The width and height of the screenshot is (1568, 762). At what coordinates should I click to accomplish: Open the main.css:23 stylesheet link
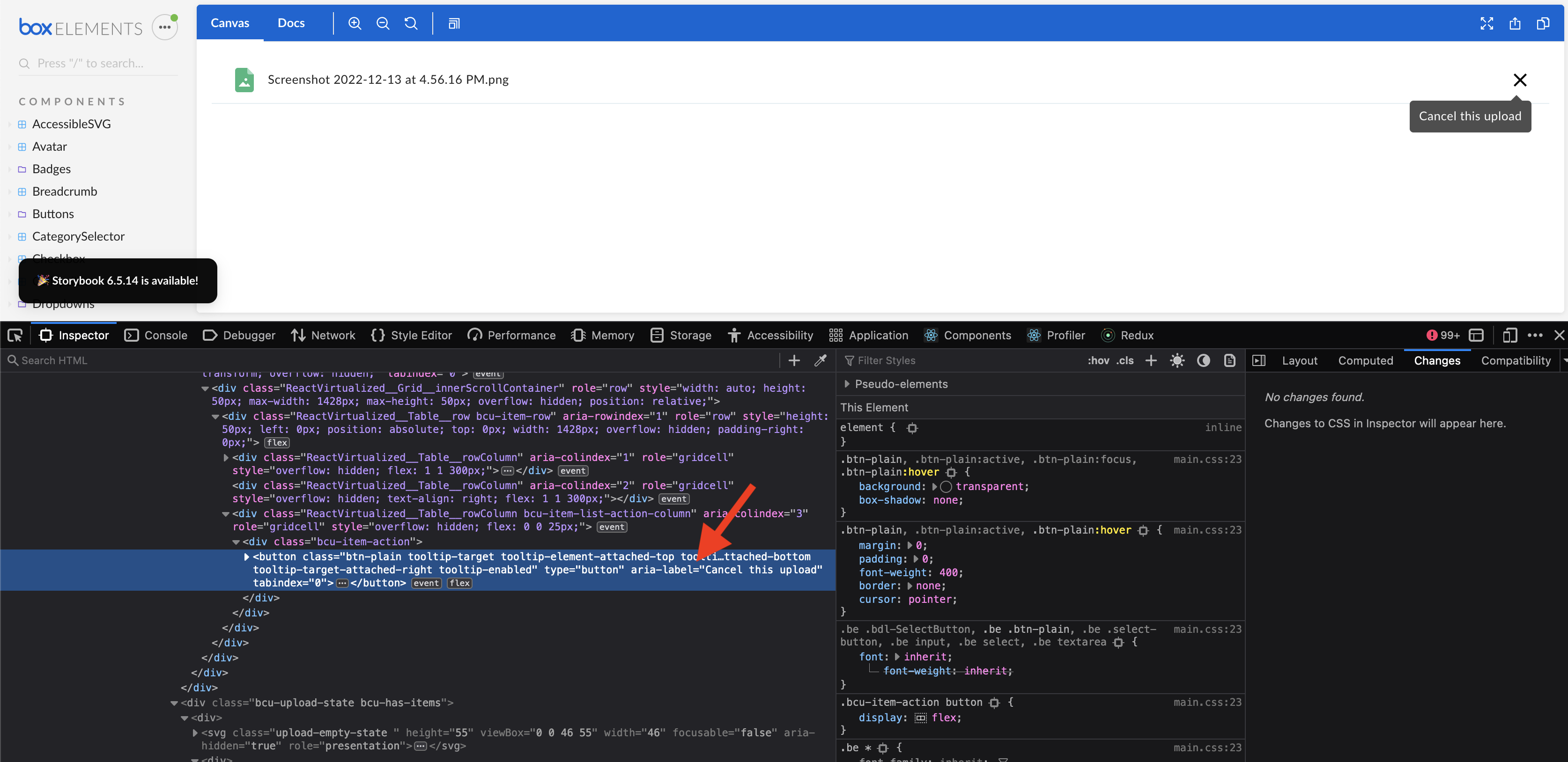tap(1208, 459)
